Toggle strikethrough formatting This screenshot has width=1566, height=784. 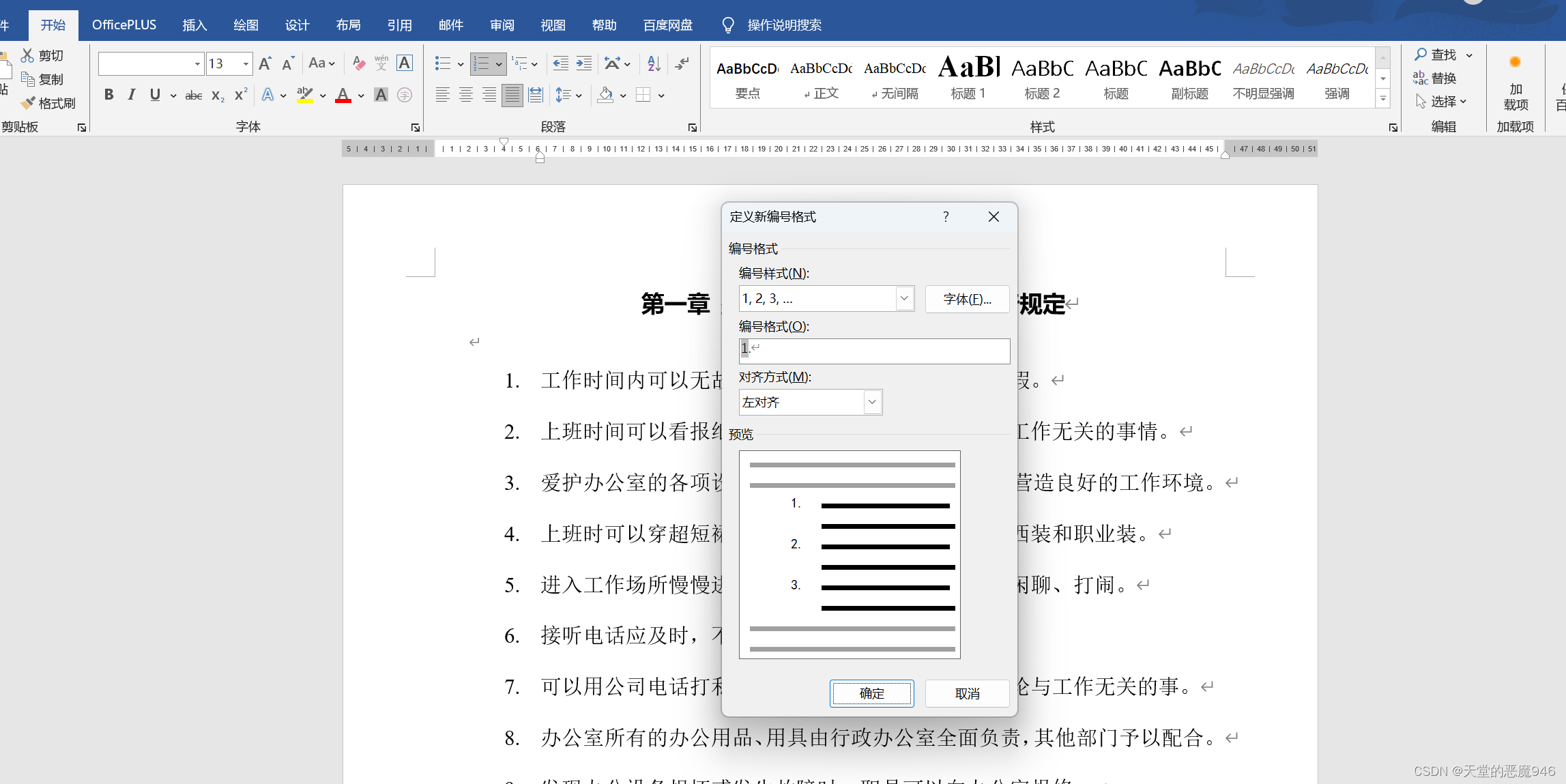(194, 96)
